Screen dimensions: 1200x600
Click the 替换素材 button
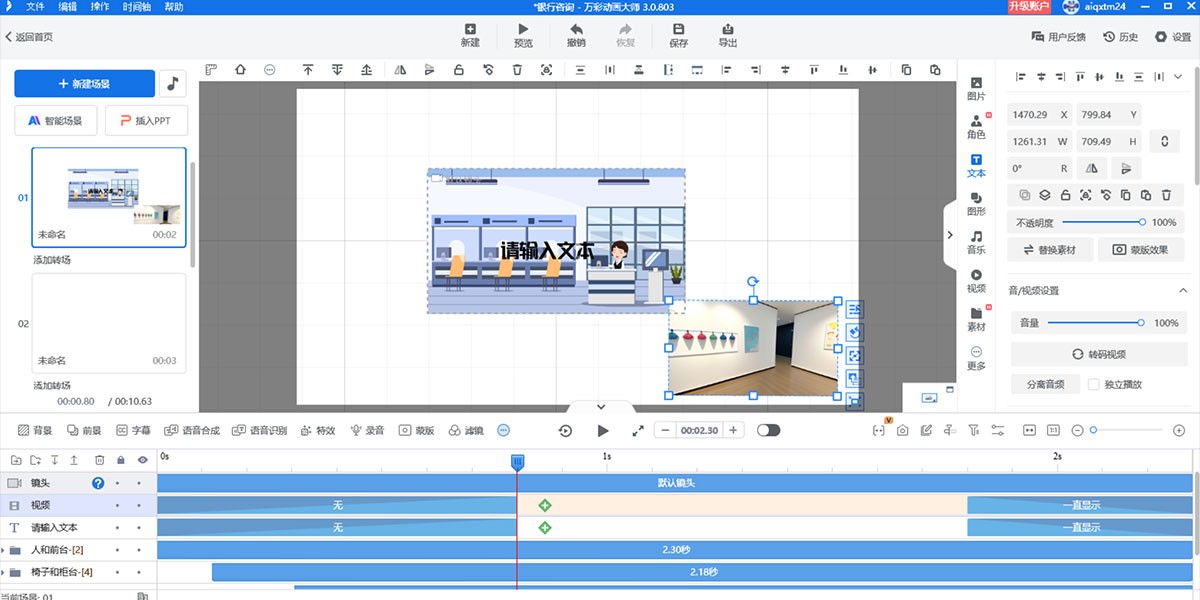point(1050,250)
